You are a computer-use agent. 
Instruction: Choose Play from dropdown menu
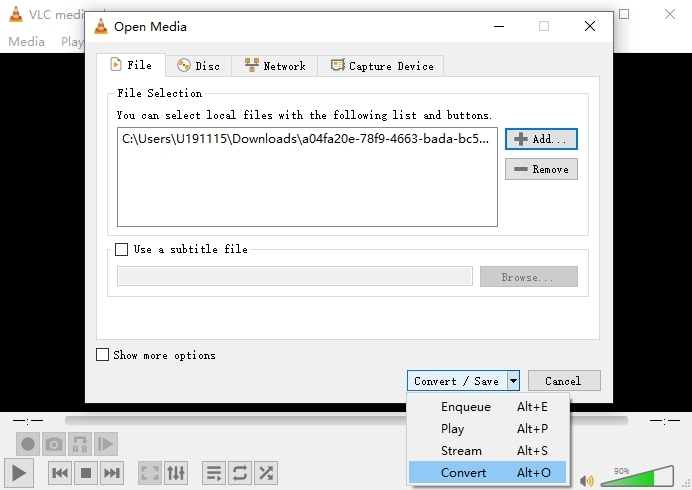(488, 429)
